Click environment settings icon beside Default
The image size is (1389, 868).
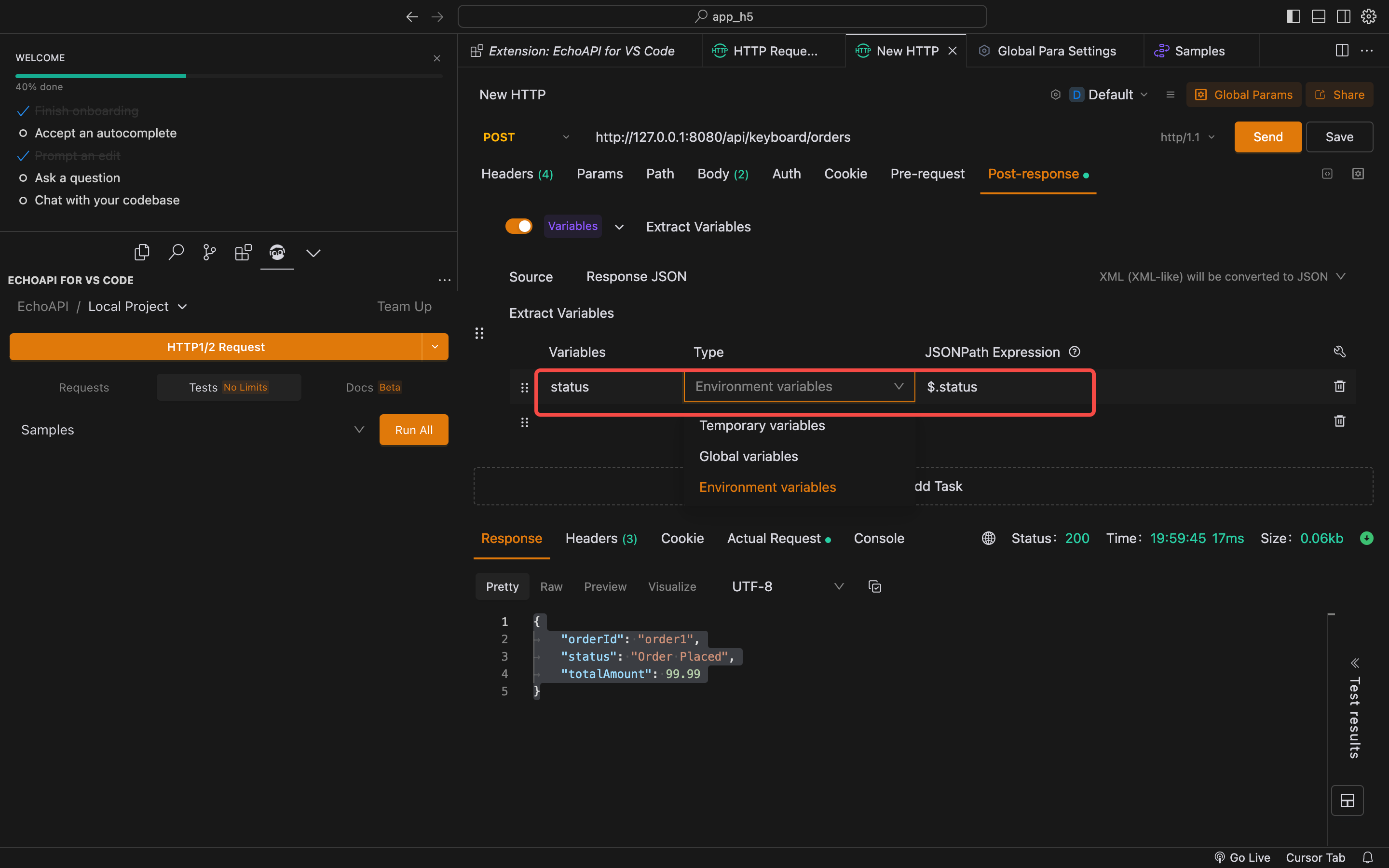(1055, 95)
